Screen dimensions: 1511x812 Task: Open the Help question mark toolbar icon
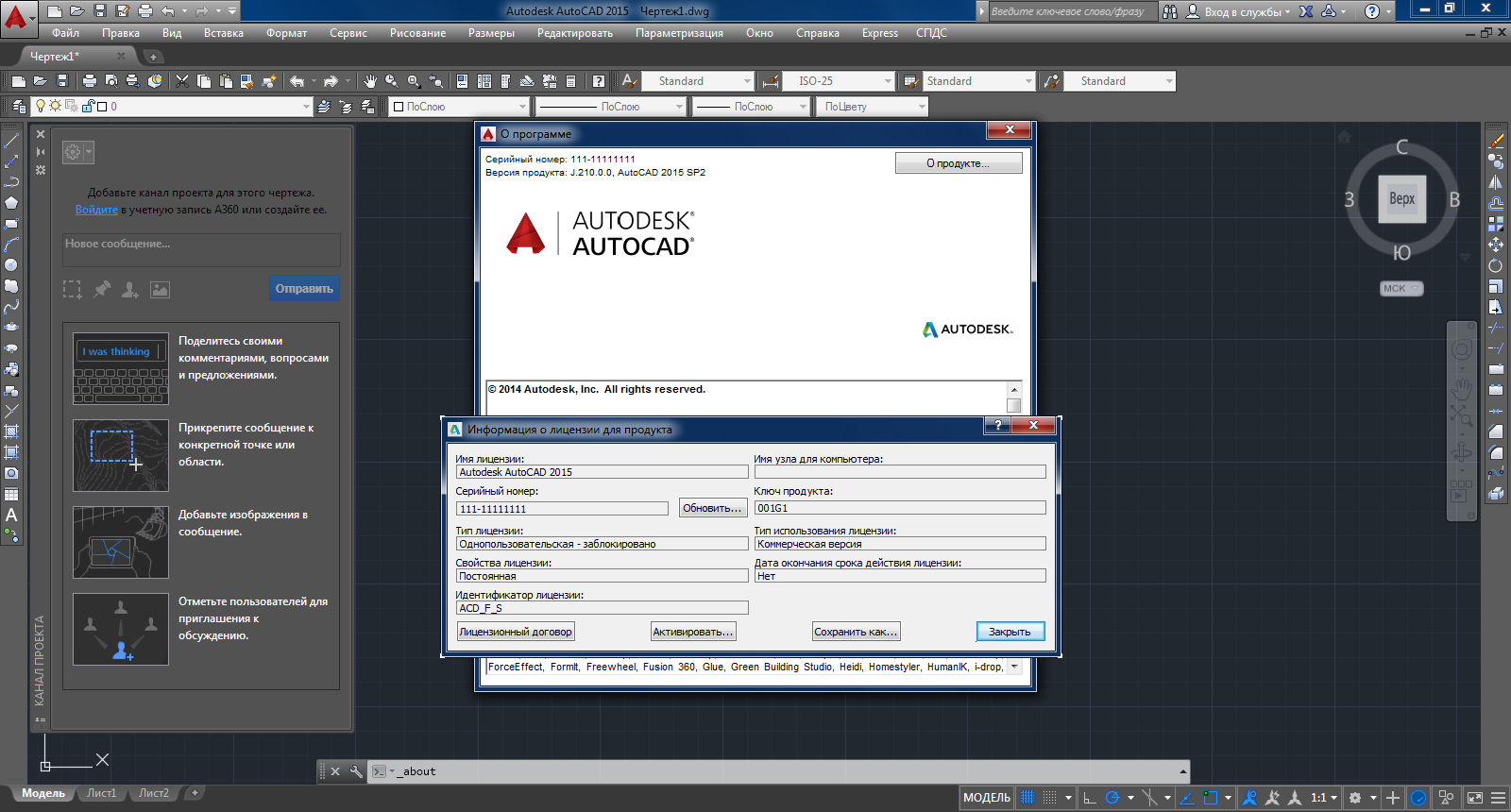point(598,81)
